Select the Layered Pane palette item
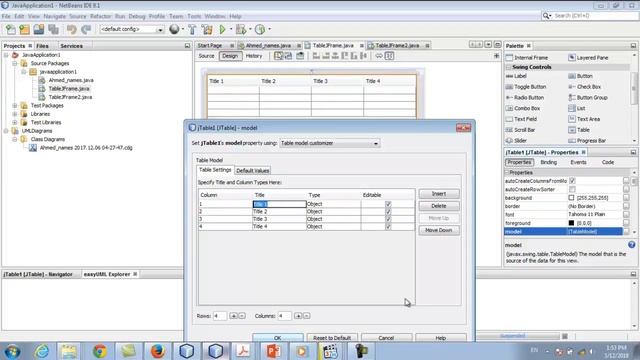Screen dimensions: 640x360 coord(588,58)
